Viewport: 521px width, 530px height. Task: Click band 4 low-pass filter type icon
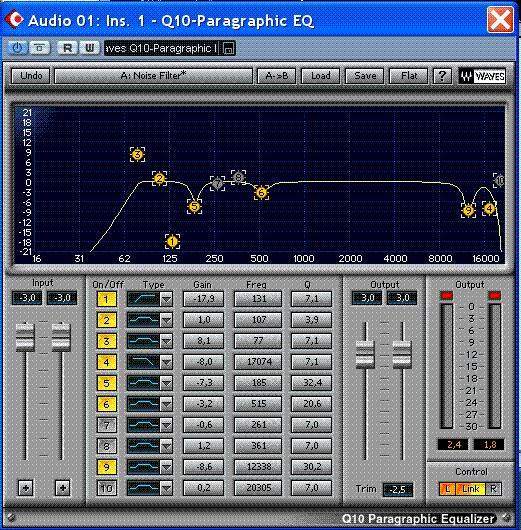[143, 362]
